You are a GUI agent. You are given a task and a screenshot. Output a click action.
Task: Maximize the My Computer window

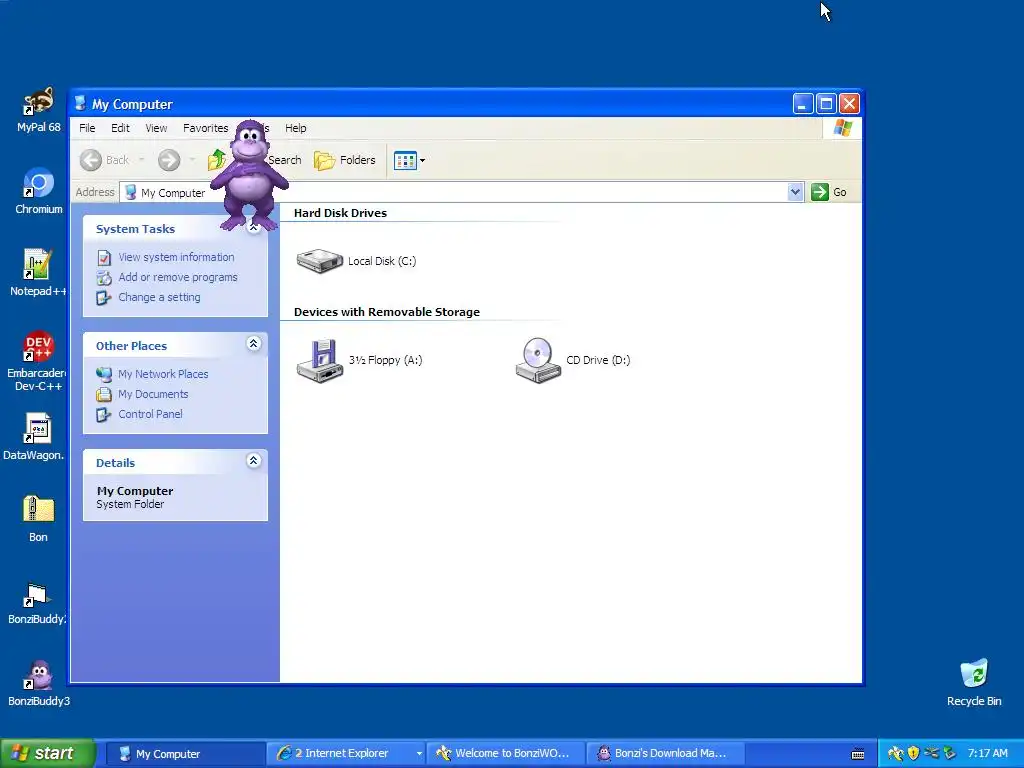point(826,104)
